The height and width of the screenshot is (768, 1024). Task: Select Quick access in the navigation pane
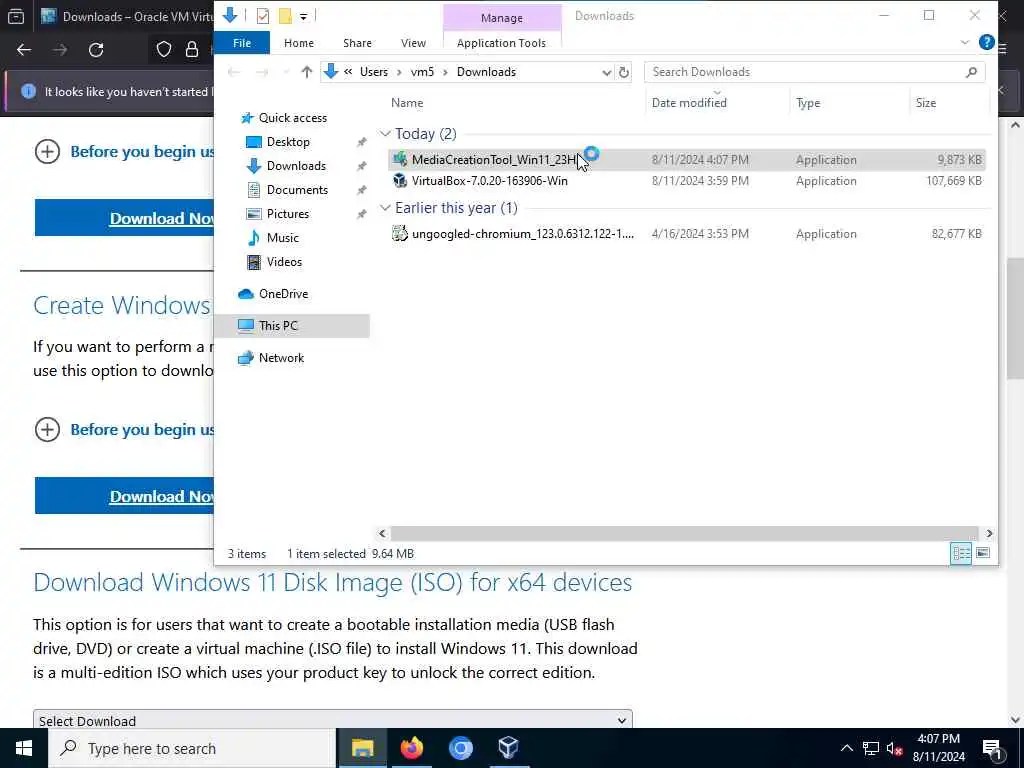[x=293, y=118]
